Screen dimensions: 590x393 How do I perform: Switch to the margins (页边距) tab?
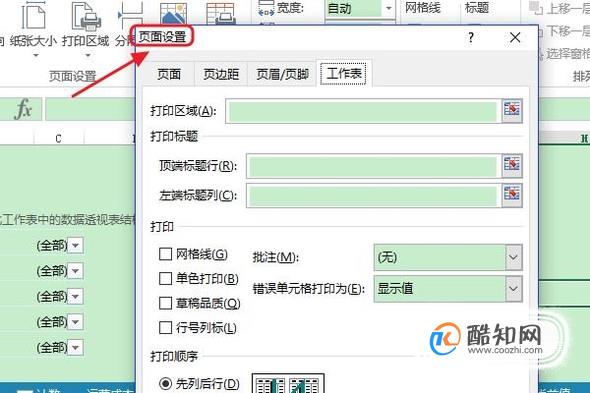click(221, 74)
